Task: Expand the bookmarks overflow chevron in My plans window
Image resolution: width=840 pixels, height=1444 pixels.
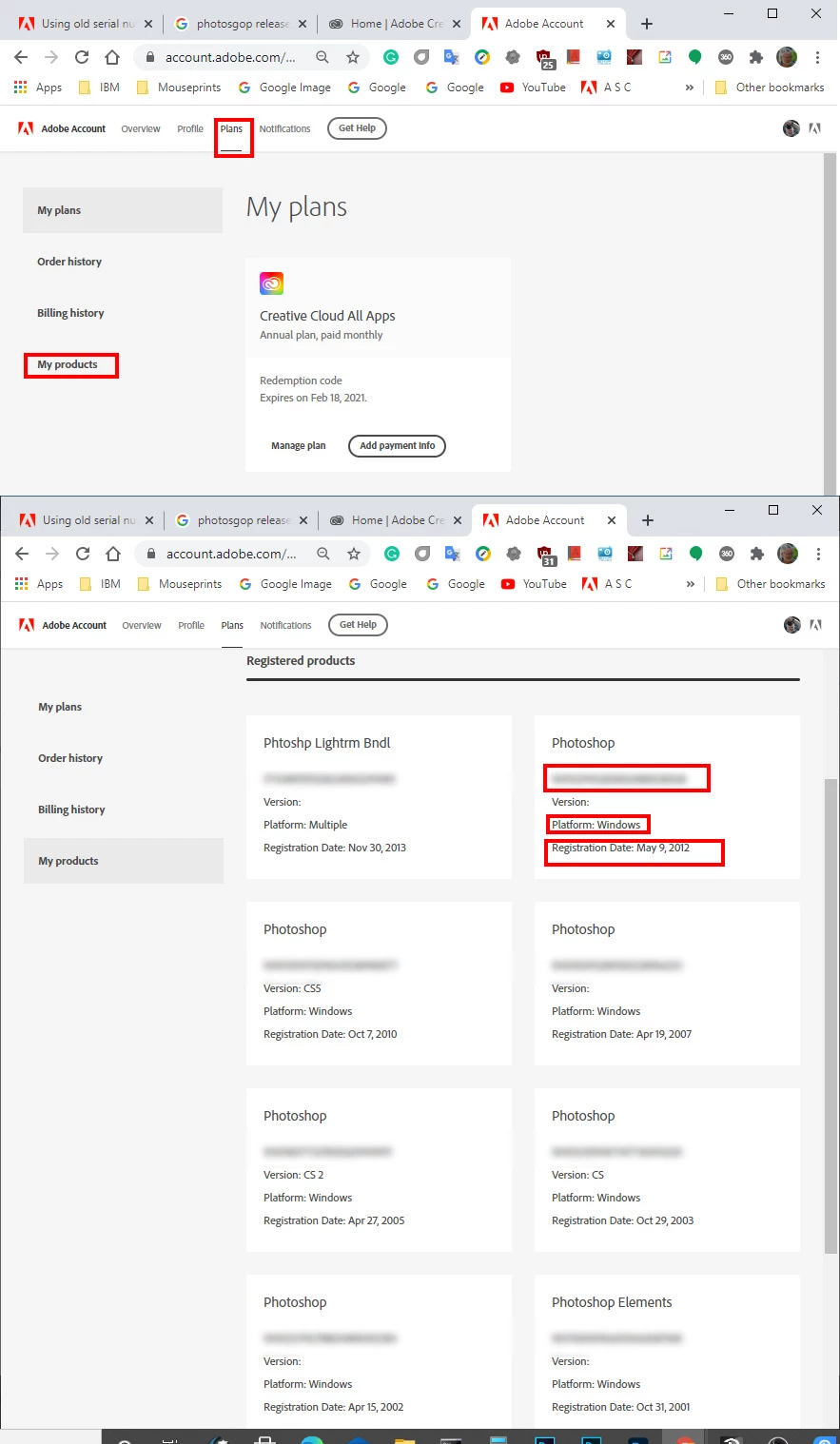Action: (690, 88)
